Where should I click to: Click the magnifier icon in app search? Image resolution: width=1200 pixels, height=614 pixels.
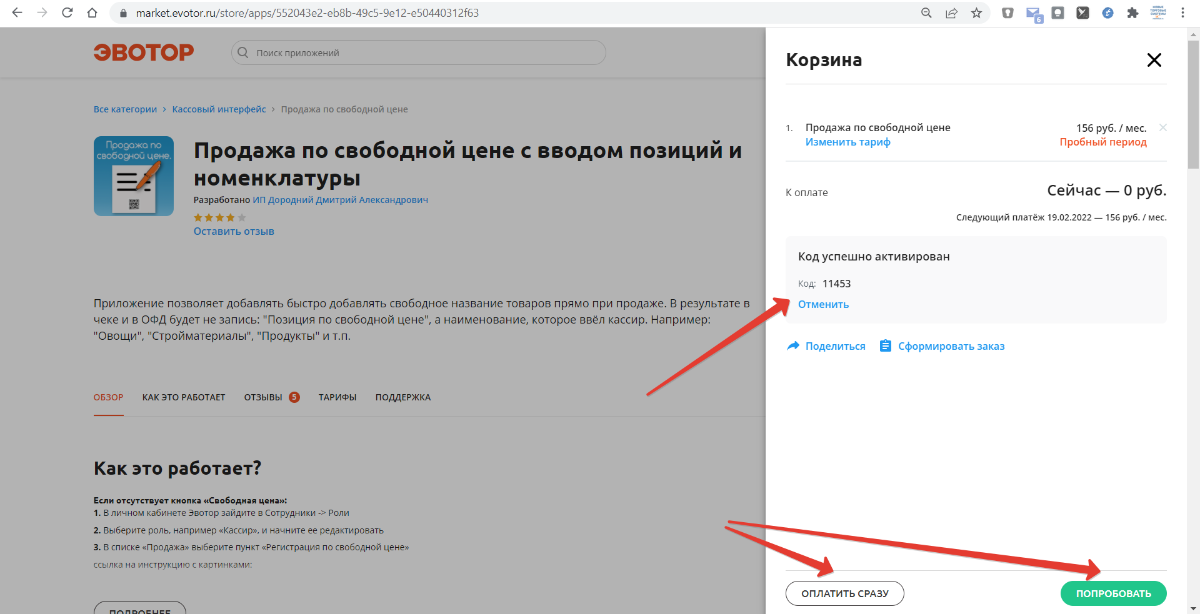click(x=243, y=53)
